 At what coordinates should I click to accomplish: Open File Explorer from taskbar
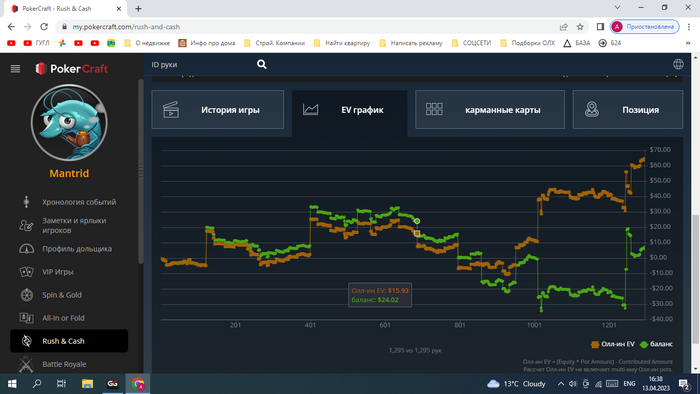click(x=87, y=384)
